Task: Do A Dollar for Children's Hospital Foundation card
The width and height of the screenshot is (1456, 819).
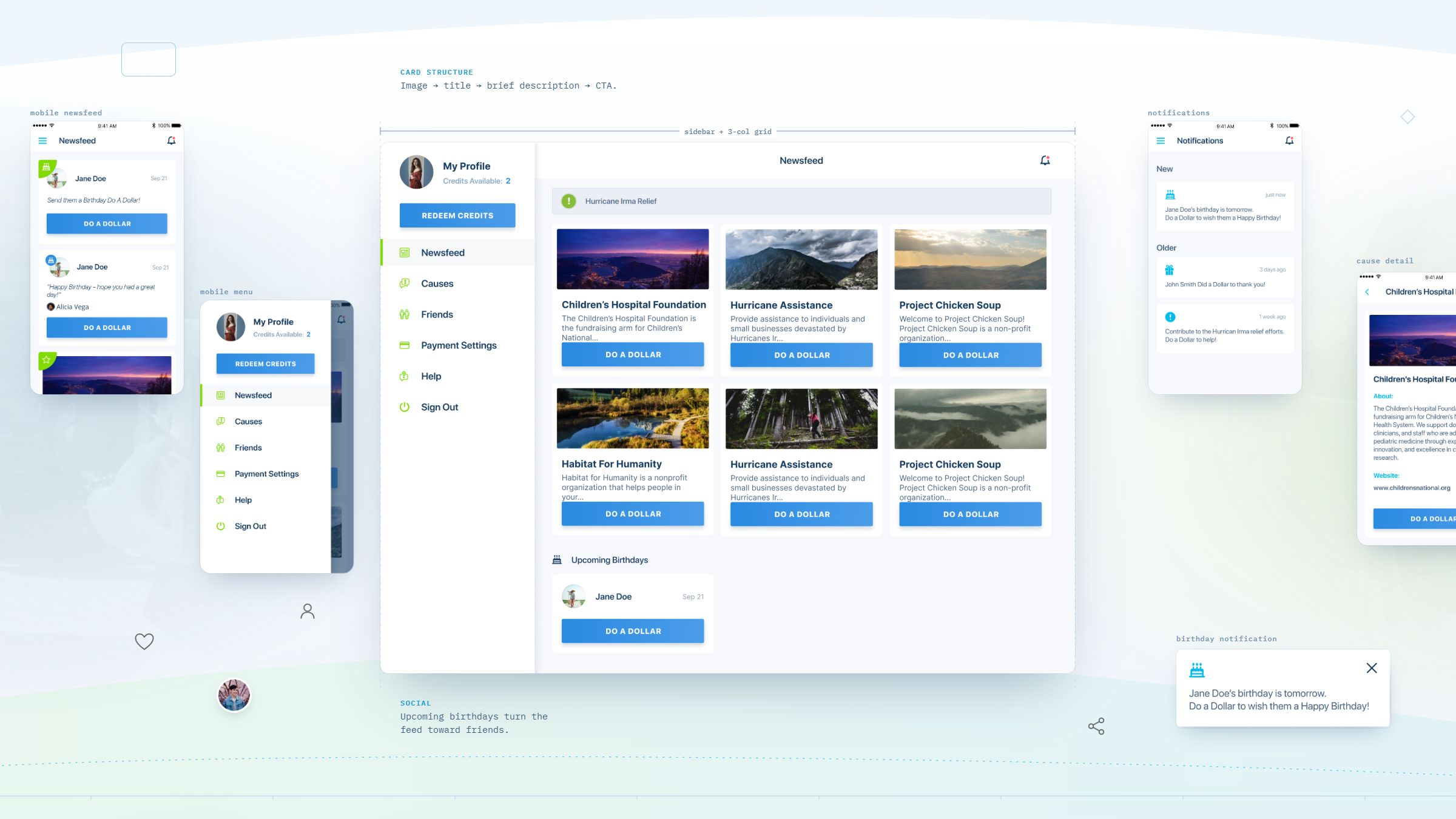Action: click(633, 354)
